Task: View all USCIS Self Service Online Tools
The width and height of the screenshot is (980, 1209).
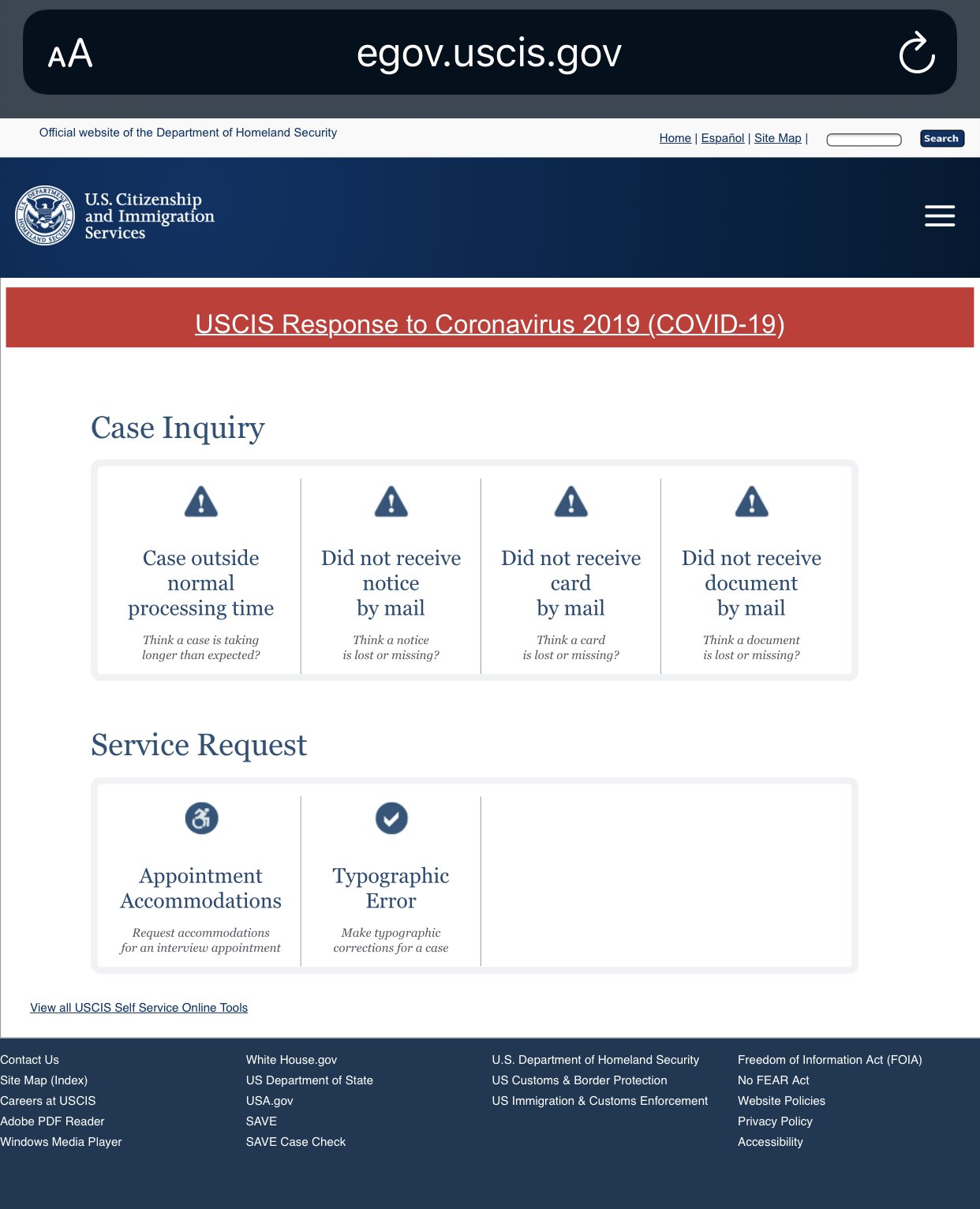Action: point(139,1008)
